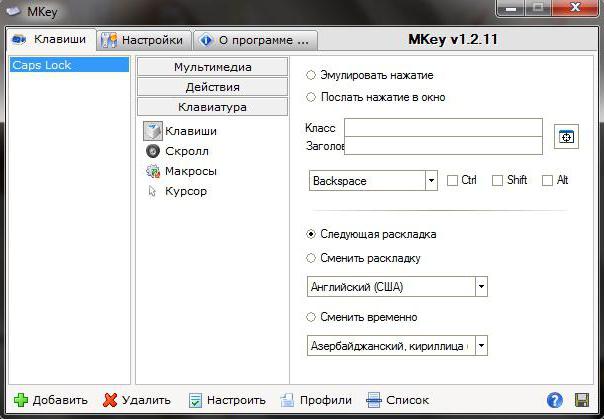Click the Макросы gears icon
Screen dimensions: 604x419
pyautogui.click(x=153, y=171)
